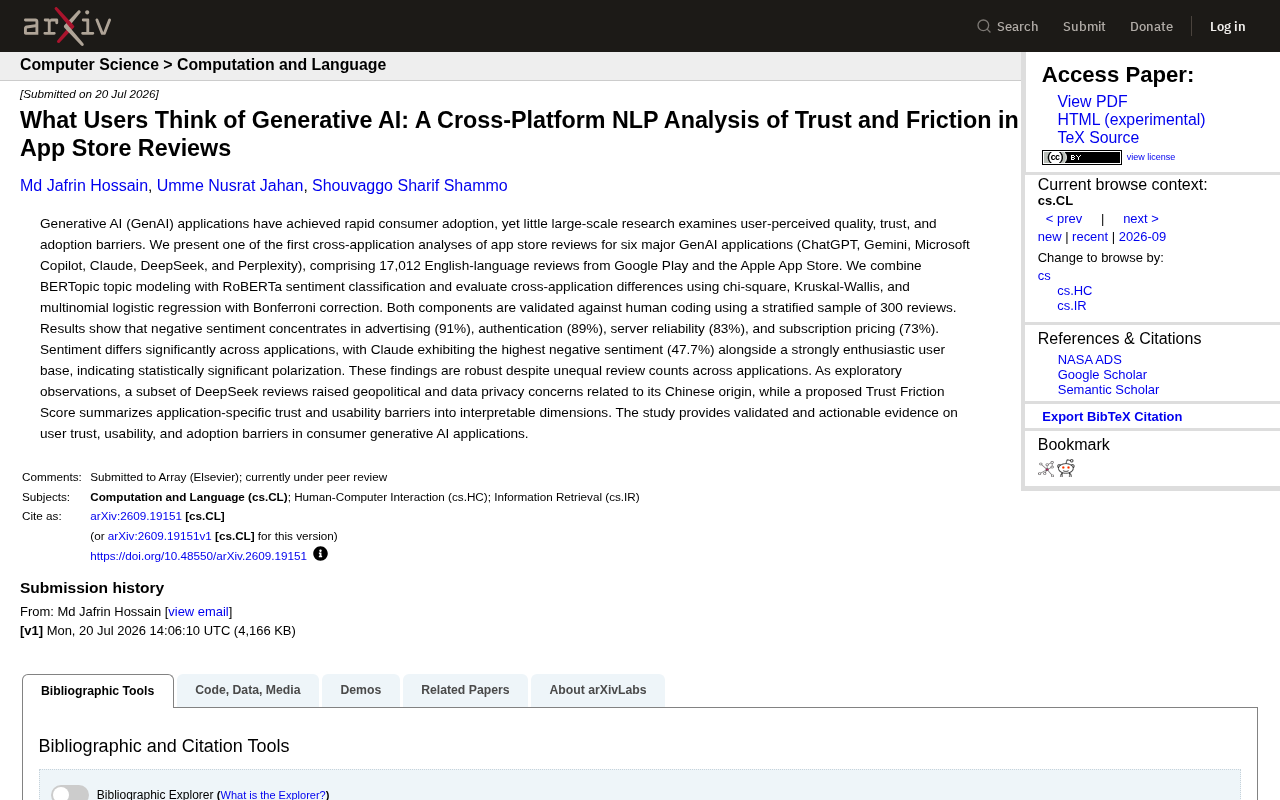Click the arXiv logo

(67, 26)
